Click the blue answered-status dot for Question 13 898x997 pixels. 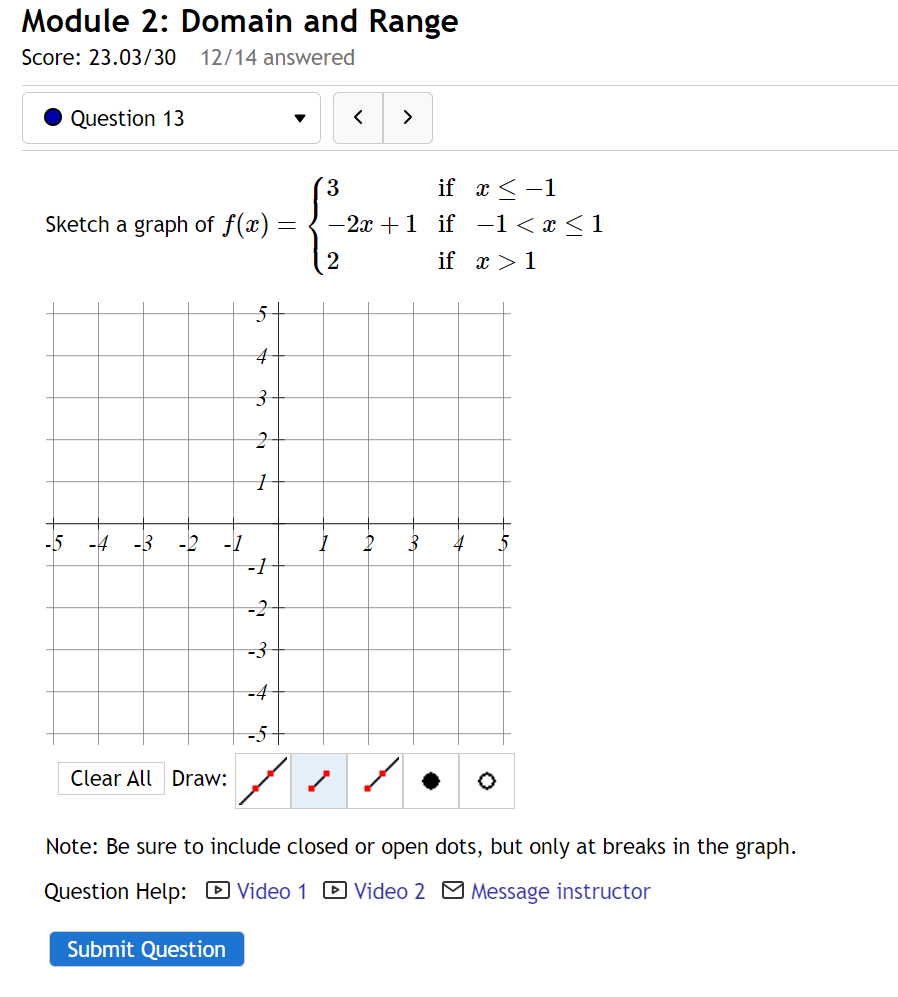coord(52,116)
